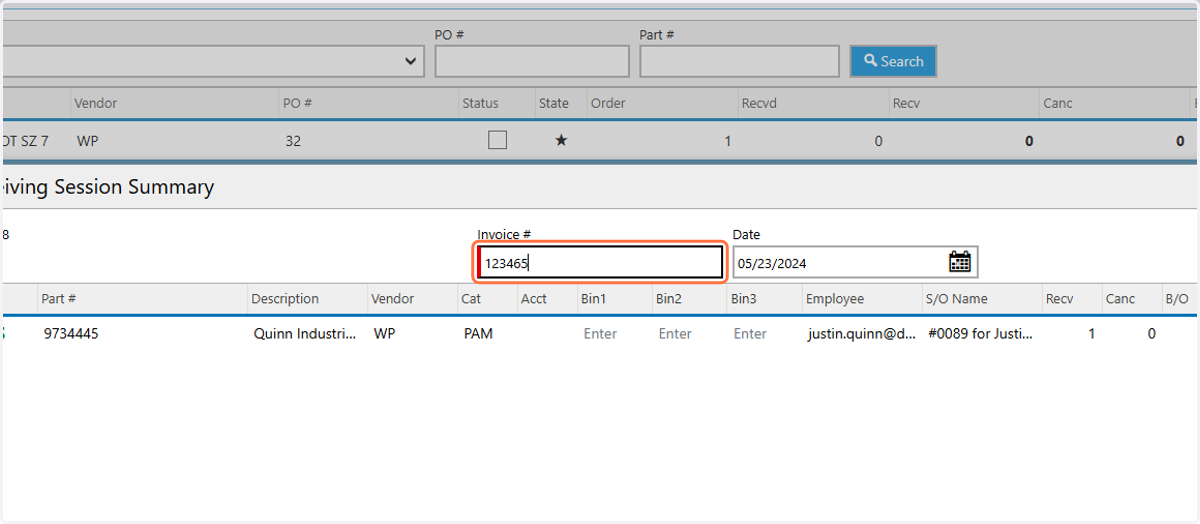The width and height of the screenshot is (1200, 524).
Task: Click the B/O column header
Action: pos(1177,298)
